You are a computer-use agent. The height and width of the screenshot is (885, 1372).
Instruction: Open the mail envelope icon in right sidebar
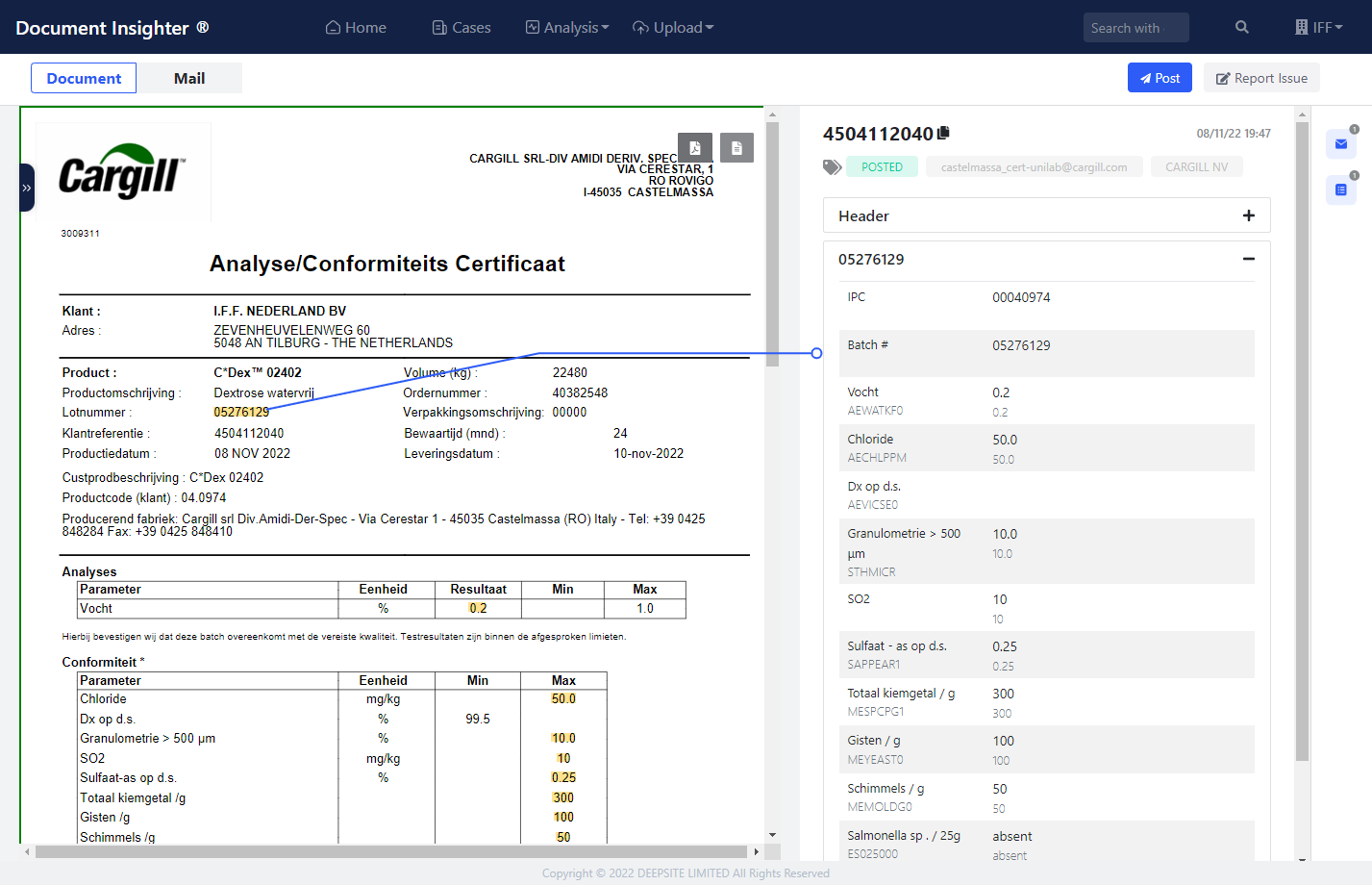pyautogui.click(x=1340, y=144)
